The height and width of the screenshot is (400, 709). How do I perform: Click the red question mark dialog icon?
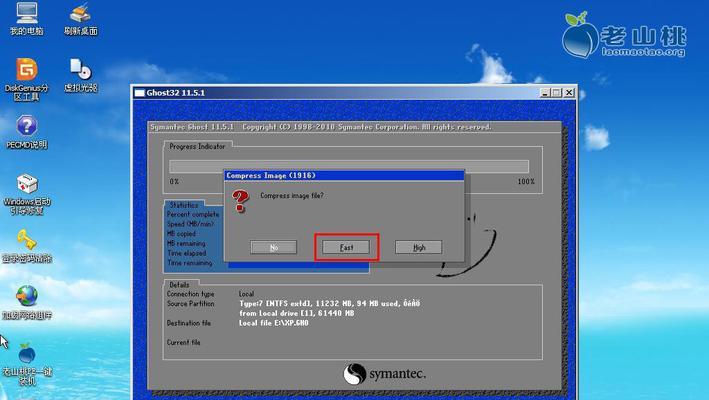pos(240,201)
